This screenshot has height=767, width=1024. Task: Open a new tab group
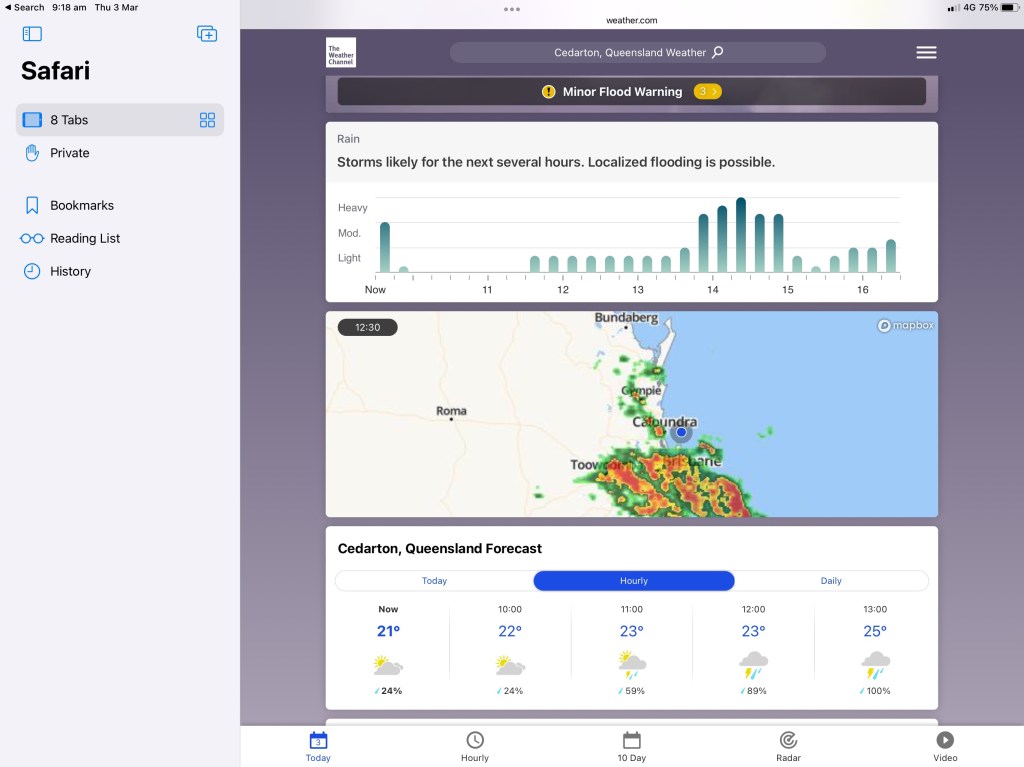207,34
